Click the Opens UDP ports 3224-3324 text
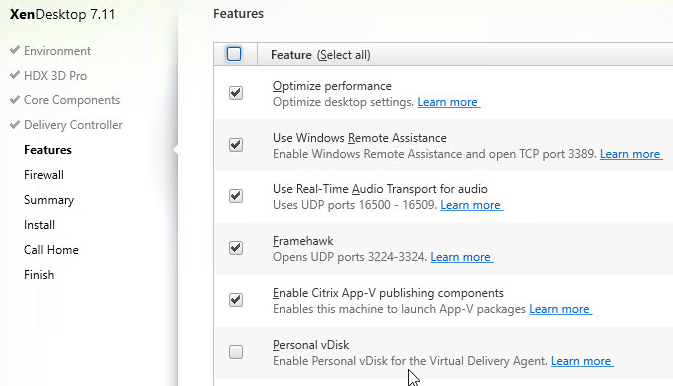Screen dimensions: 673x386 pos(350,257)
